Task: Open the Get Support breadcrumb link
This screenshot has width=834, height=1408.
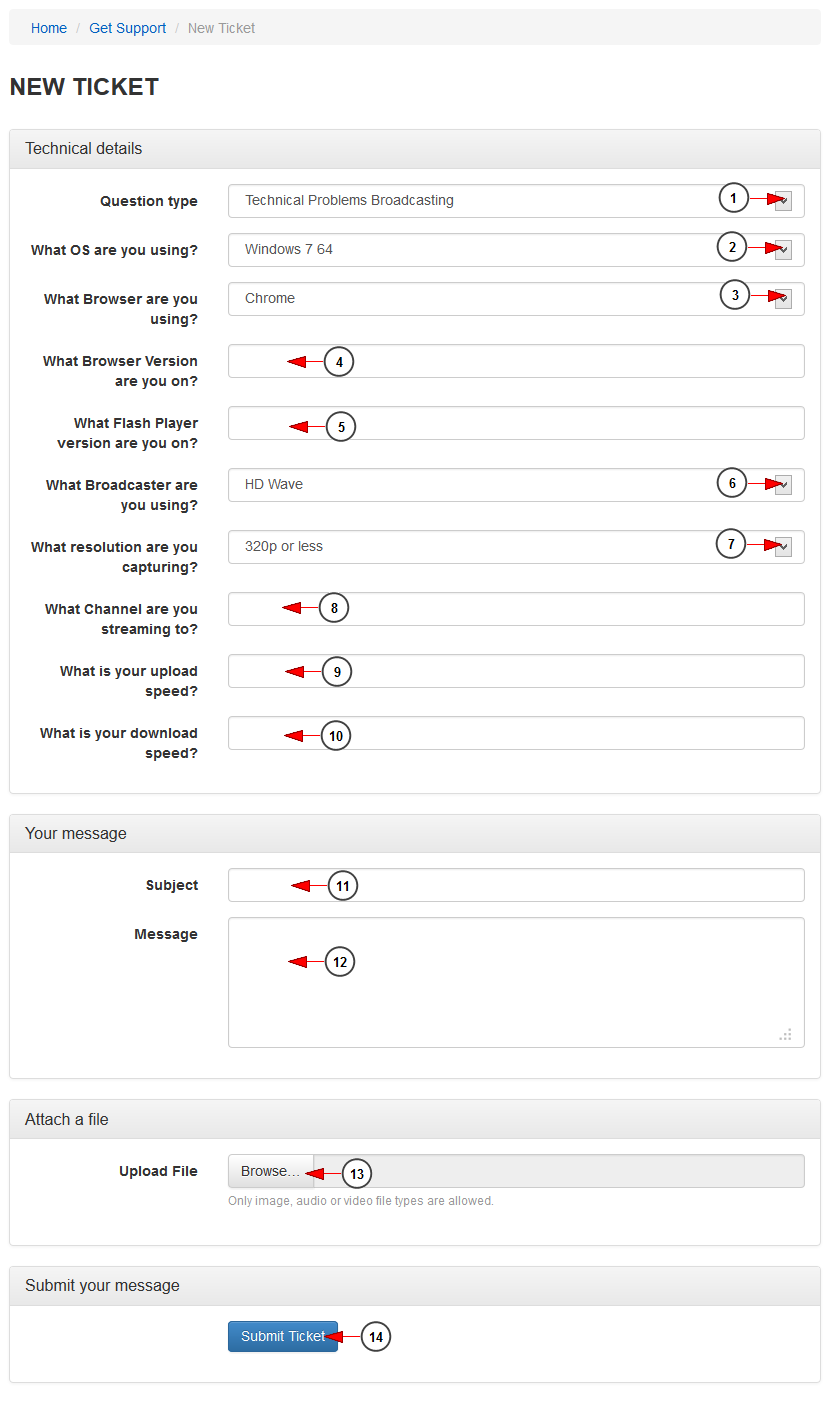Action: (x=128, y=28)
